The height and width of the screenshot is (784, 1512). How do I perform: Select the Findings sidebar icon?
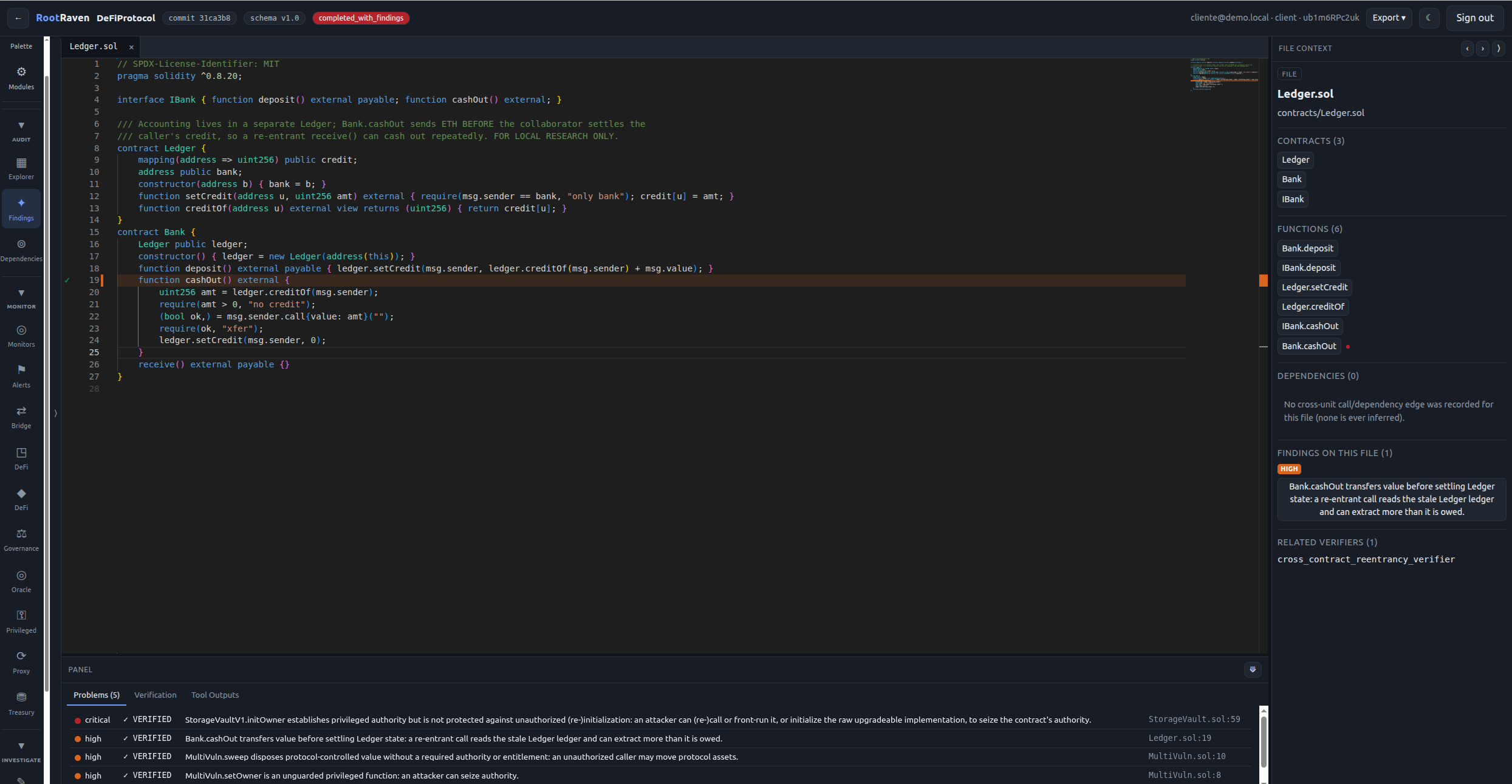(x=21, y=209)
